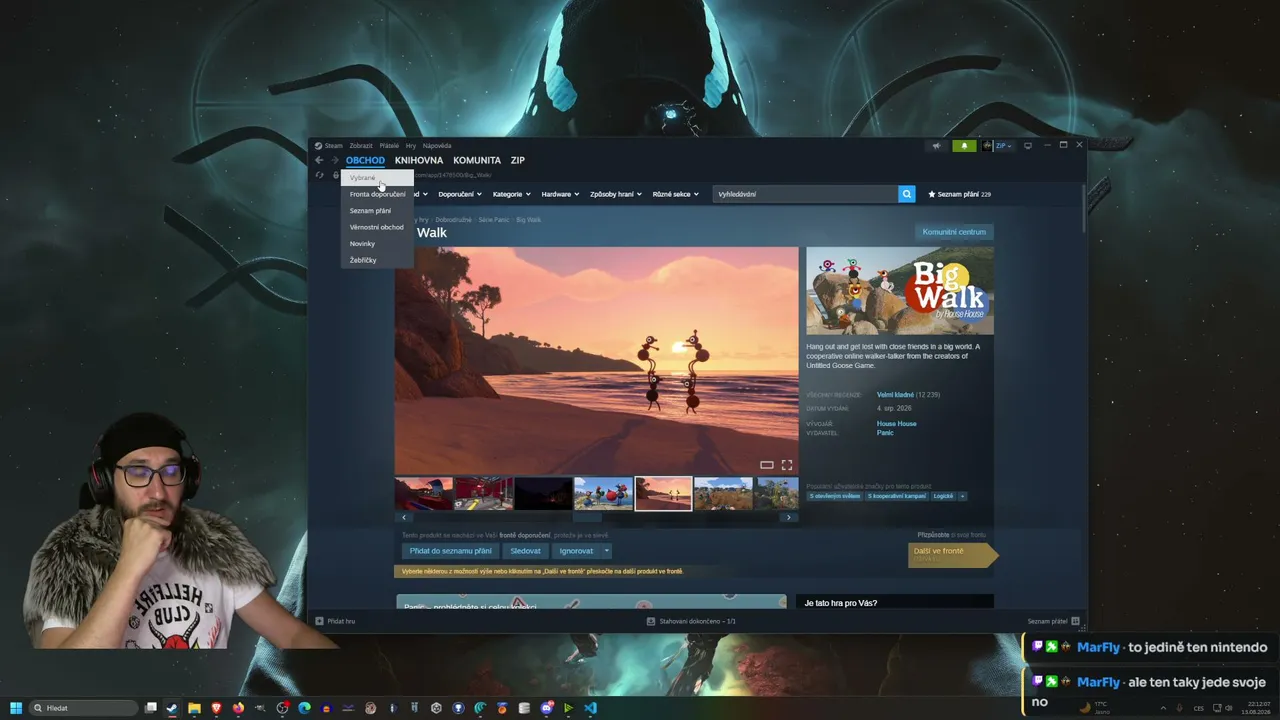Click the Steam forward navigation arrow
Screen dimensions: 1280x720
point(335,160)
